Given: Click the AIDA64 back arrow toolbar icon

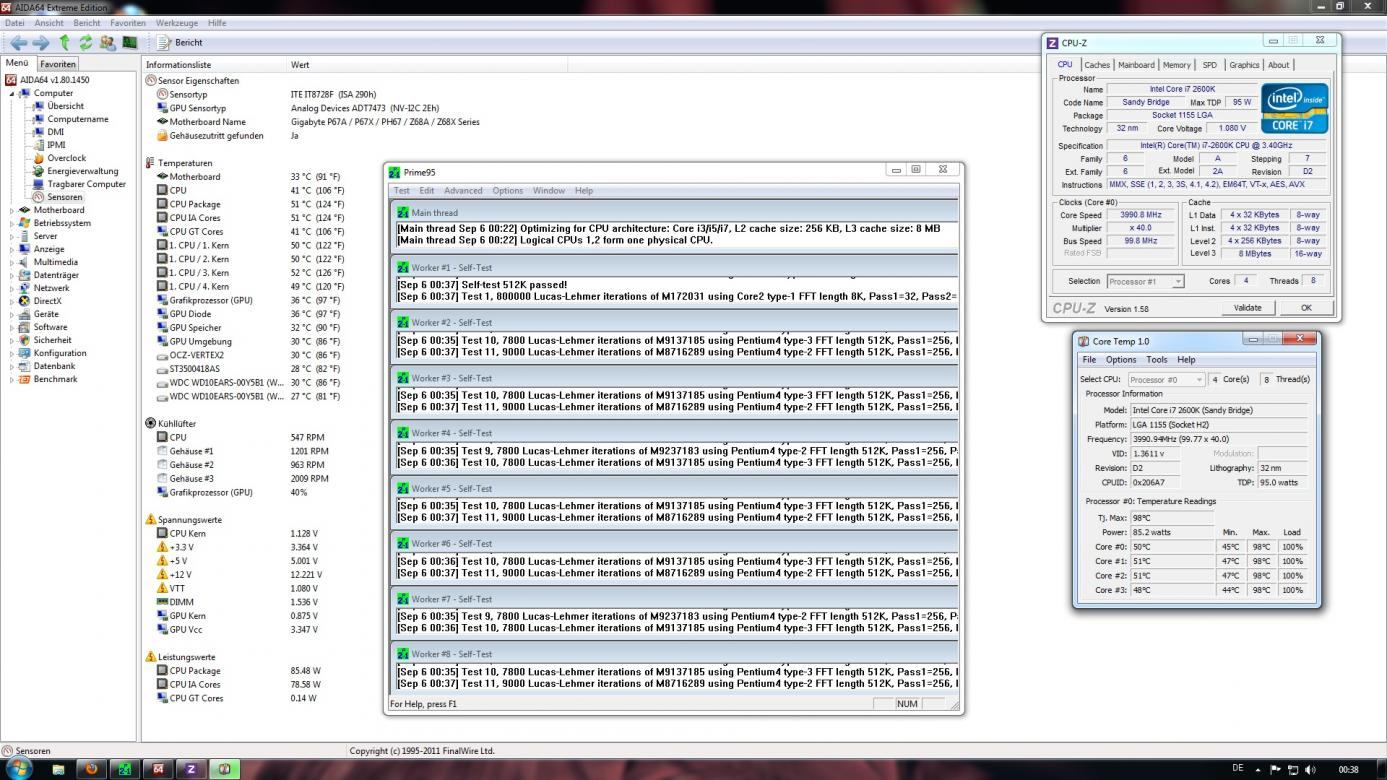Looking at the screenshot, I should click(x=18, y=42).
